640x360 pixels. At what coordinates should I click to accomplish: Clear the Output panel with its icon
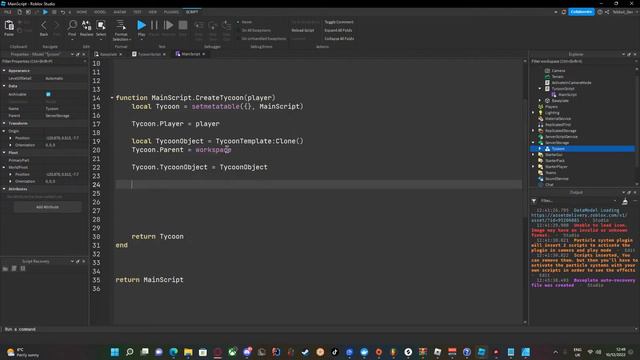pyautogui.click(x=625, y=201)
